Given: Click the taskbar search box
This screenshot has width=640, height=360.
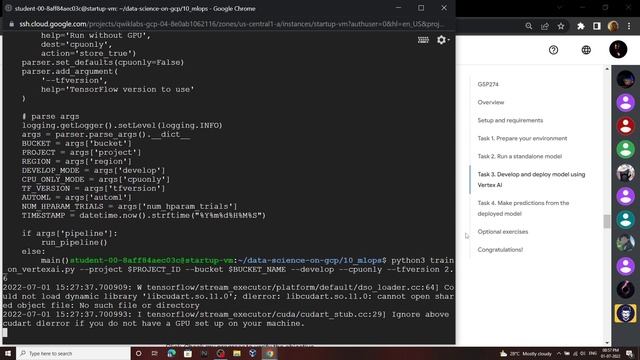Looking at the screenshot, I should pyautogui.click(x=73, y=353).
